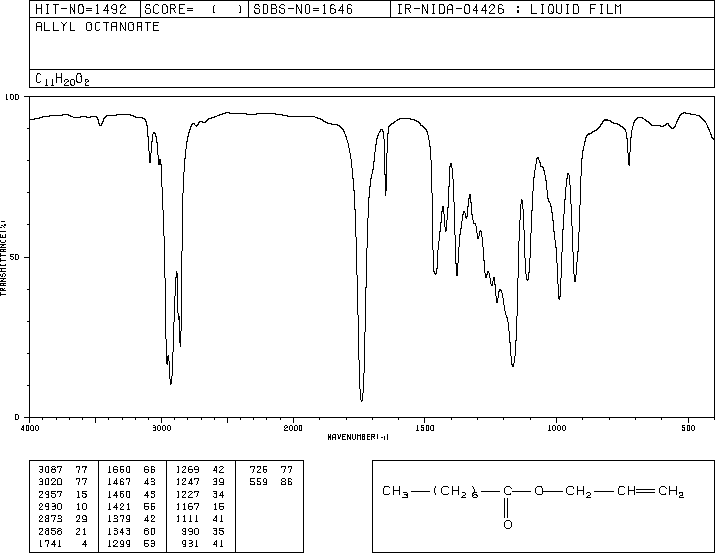
Task: Select peak value 1467 in the table
Action: click(x=119, y=482)
